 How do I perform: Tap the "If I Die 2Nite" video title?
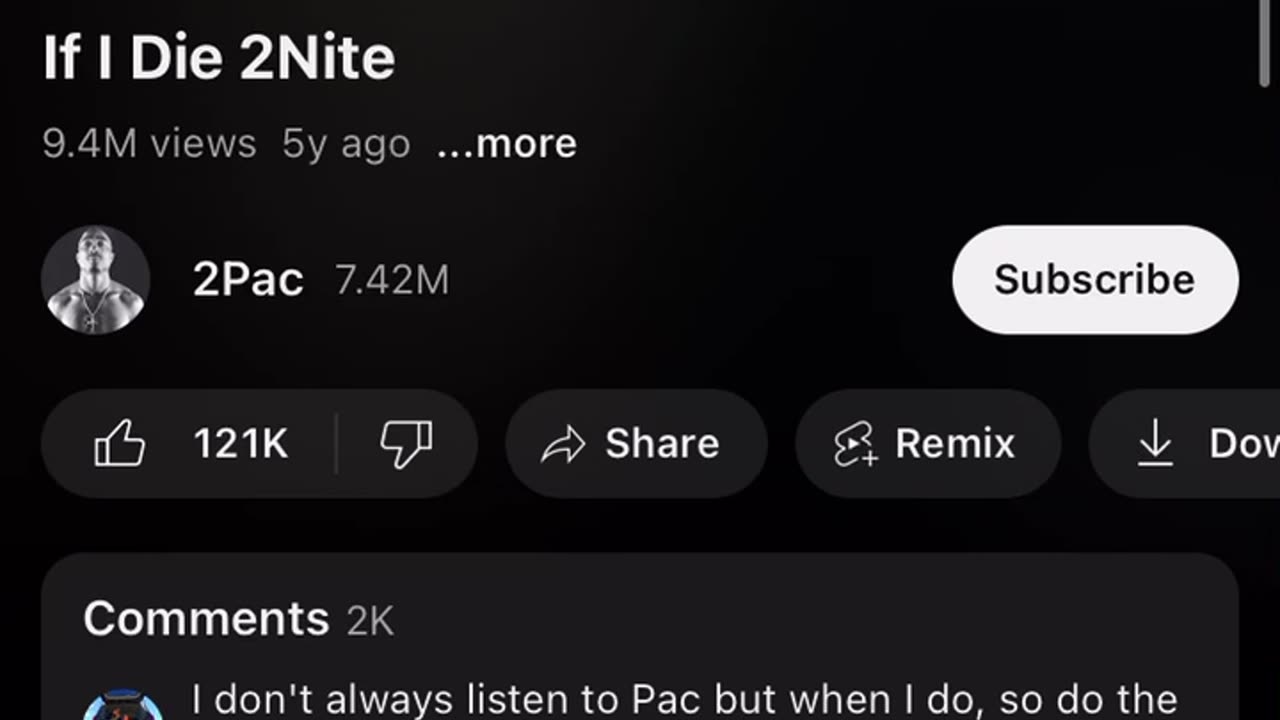(219, 58)
